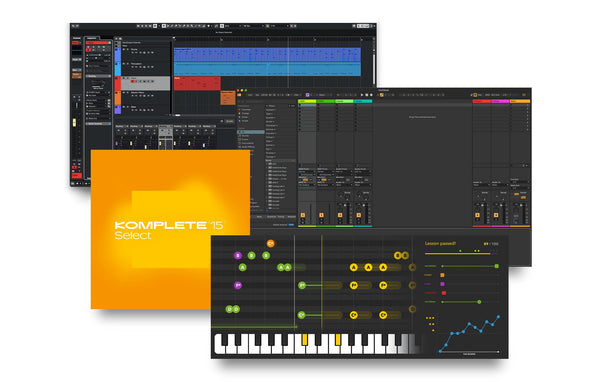Click the purple F# note in the lesson
This screenshot has width=600, height=382.
[x=238, y=285]
